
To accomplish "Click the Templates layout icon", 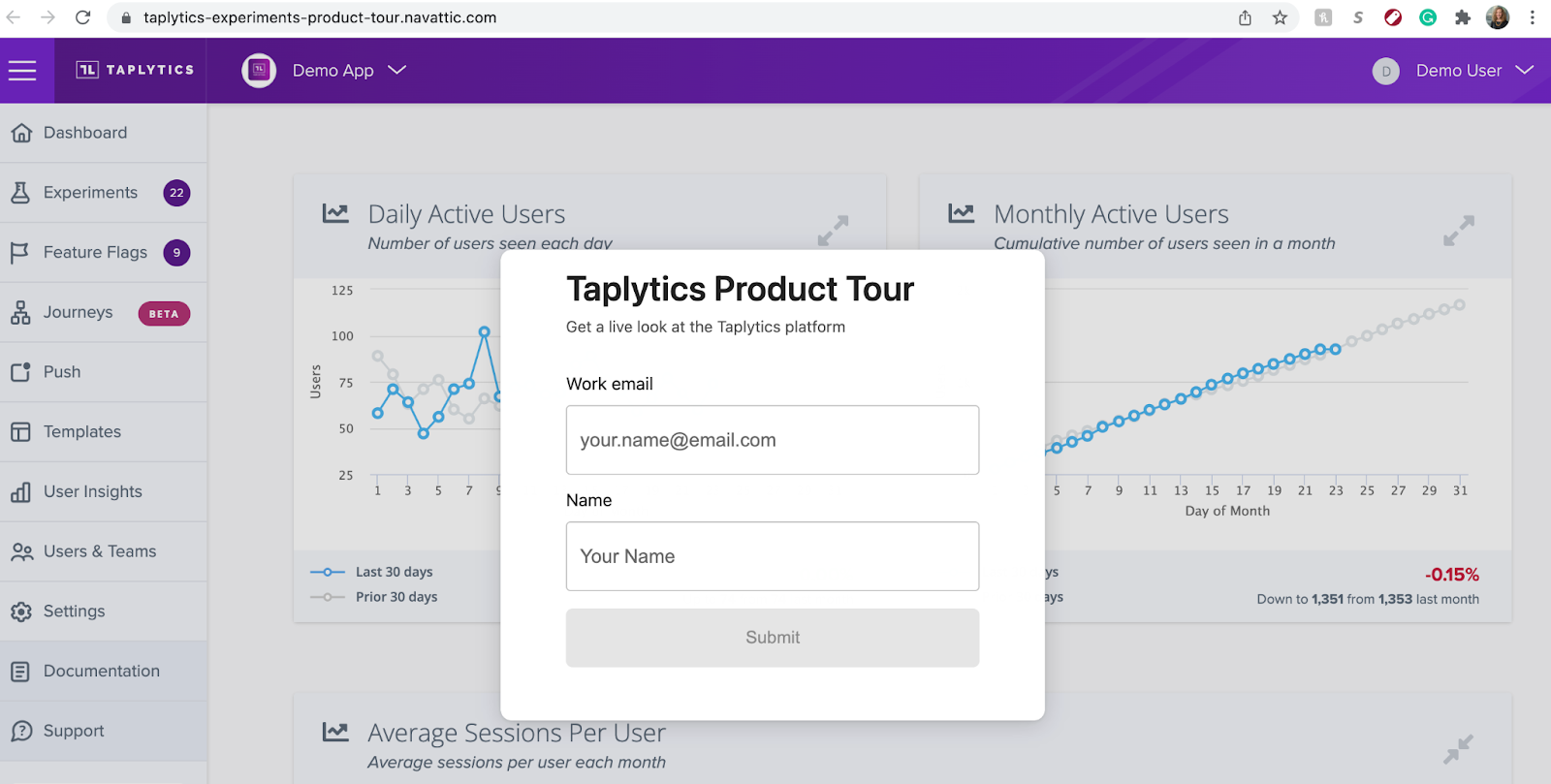I will coord(20,432).
